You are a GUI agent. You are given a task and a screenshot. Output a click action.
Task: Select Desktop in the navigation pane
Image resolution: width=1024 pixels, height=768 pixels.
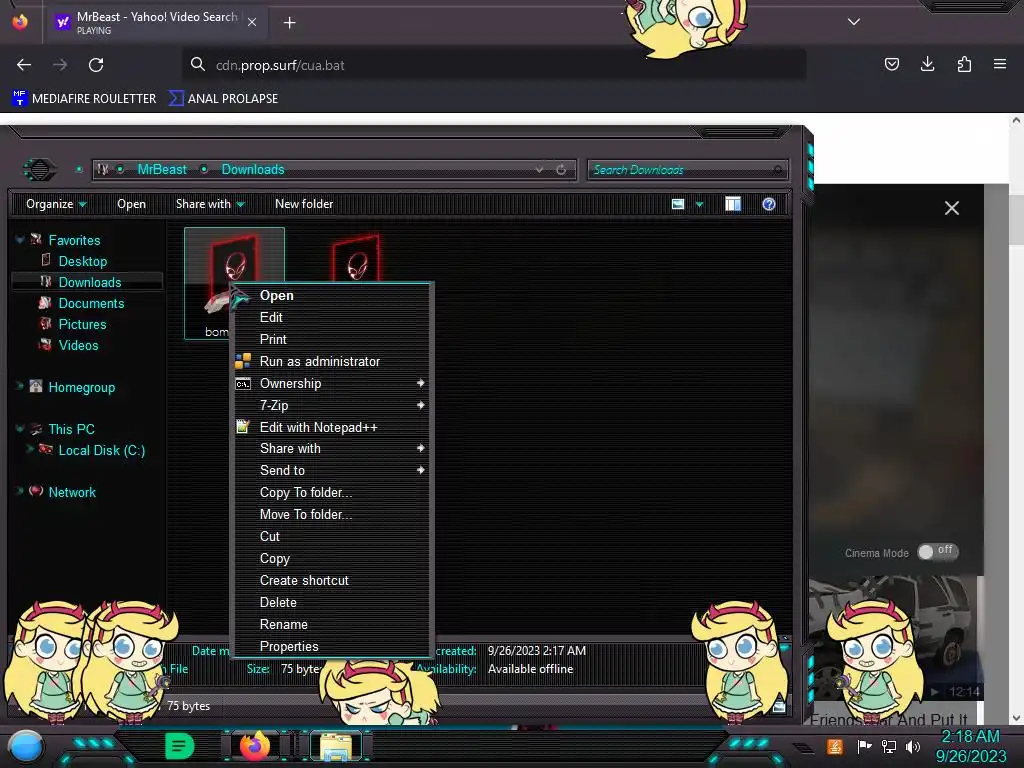click(82, 261)
